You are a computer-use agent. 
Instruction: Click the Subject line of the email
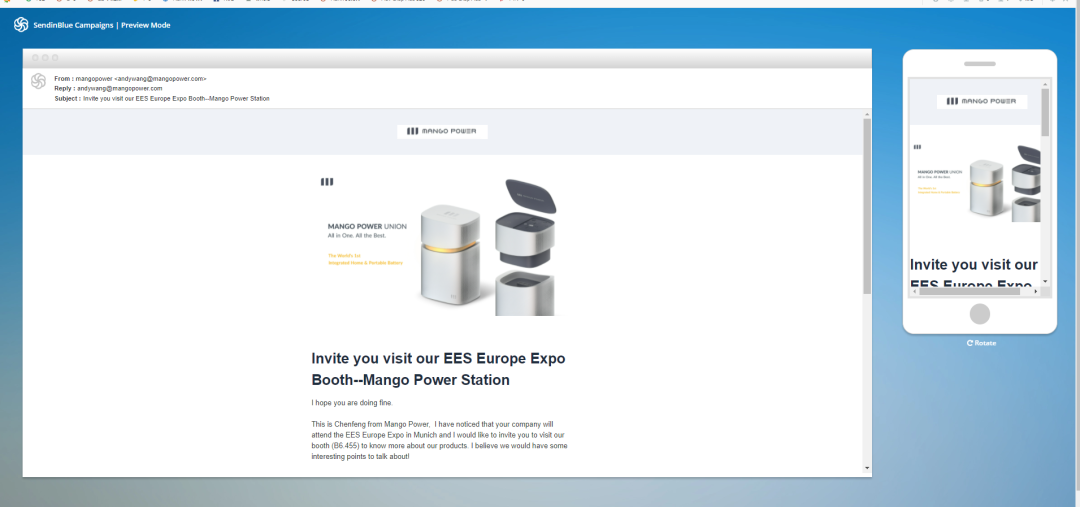162,99
